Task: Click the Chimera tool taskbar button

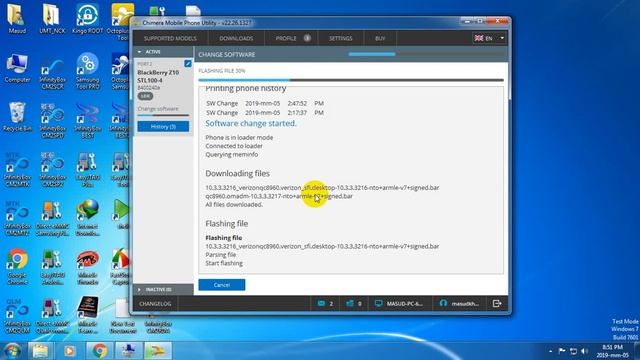Action: pyautogui.click(x=158, y=351)
